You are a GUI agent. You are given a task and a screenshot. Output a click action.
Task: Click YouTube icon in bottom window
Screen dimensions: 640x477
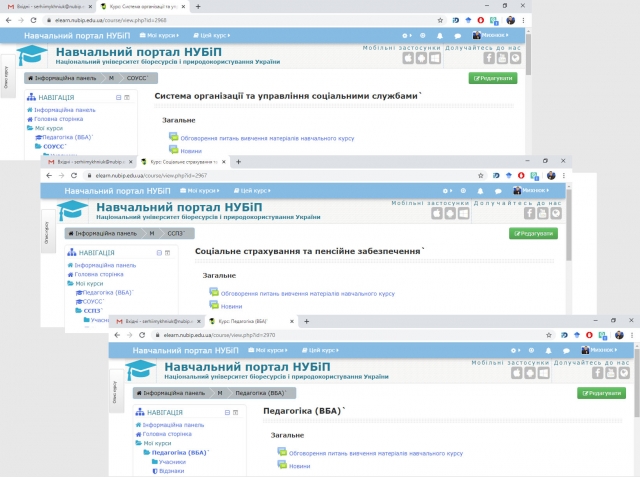(611, 373)
